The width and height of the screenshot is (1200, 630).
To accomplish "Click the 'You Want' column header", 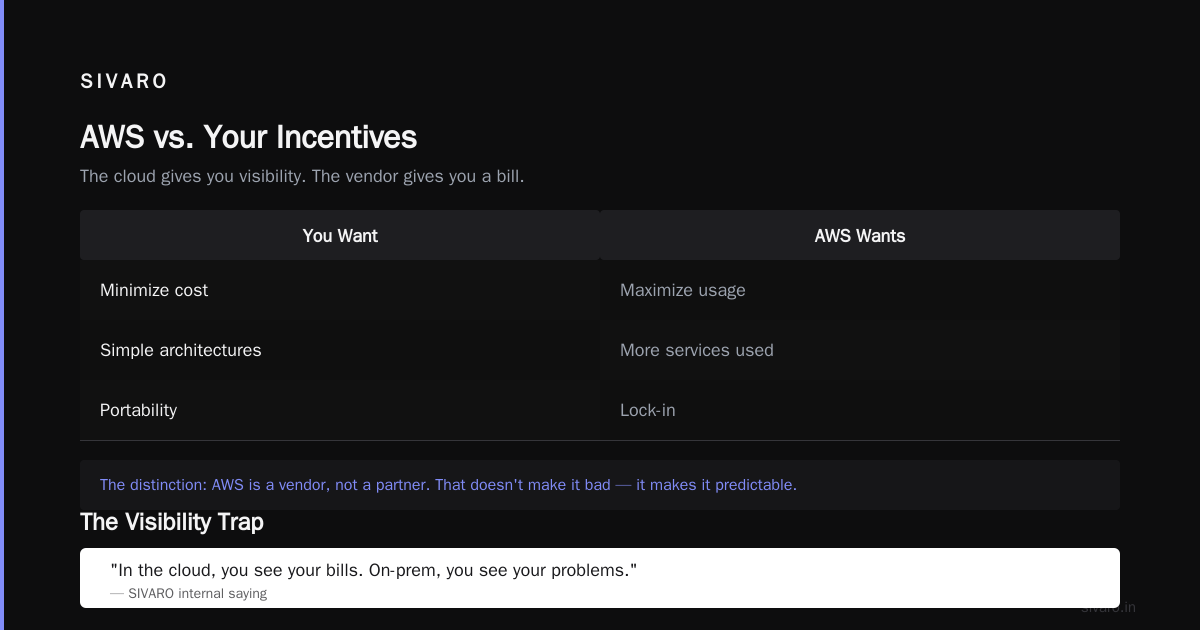I will (x=340, y=236).
